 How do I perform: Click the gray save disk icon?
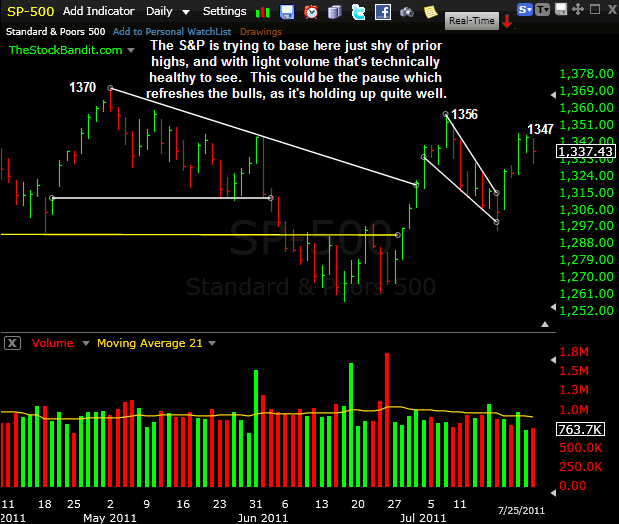click(561, 9)
